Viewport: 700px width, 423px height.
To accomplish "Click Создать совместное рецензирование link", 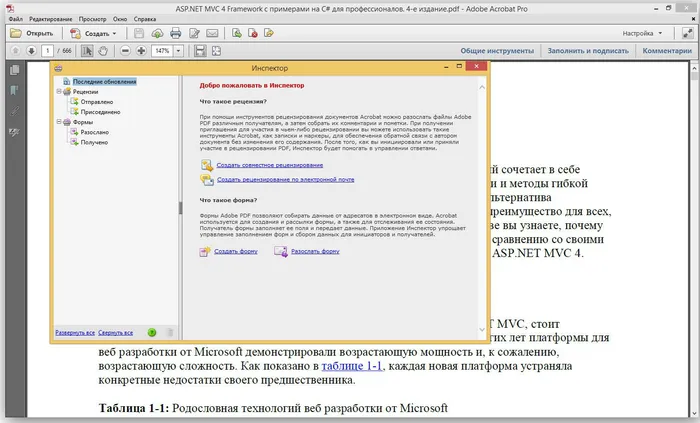I will coord(270,165).
